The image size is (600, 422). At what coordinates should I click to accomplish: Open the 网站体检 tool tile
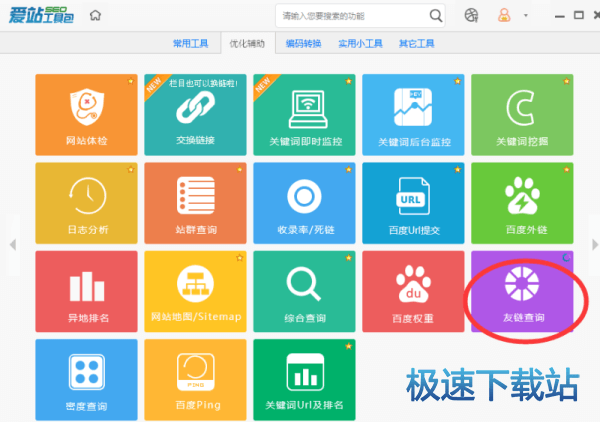tap(86, 115)
